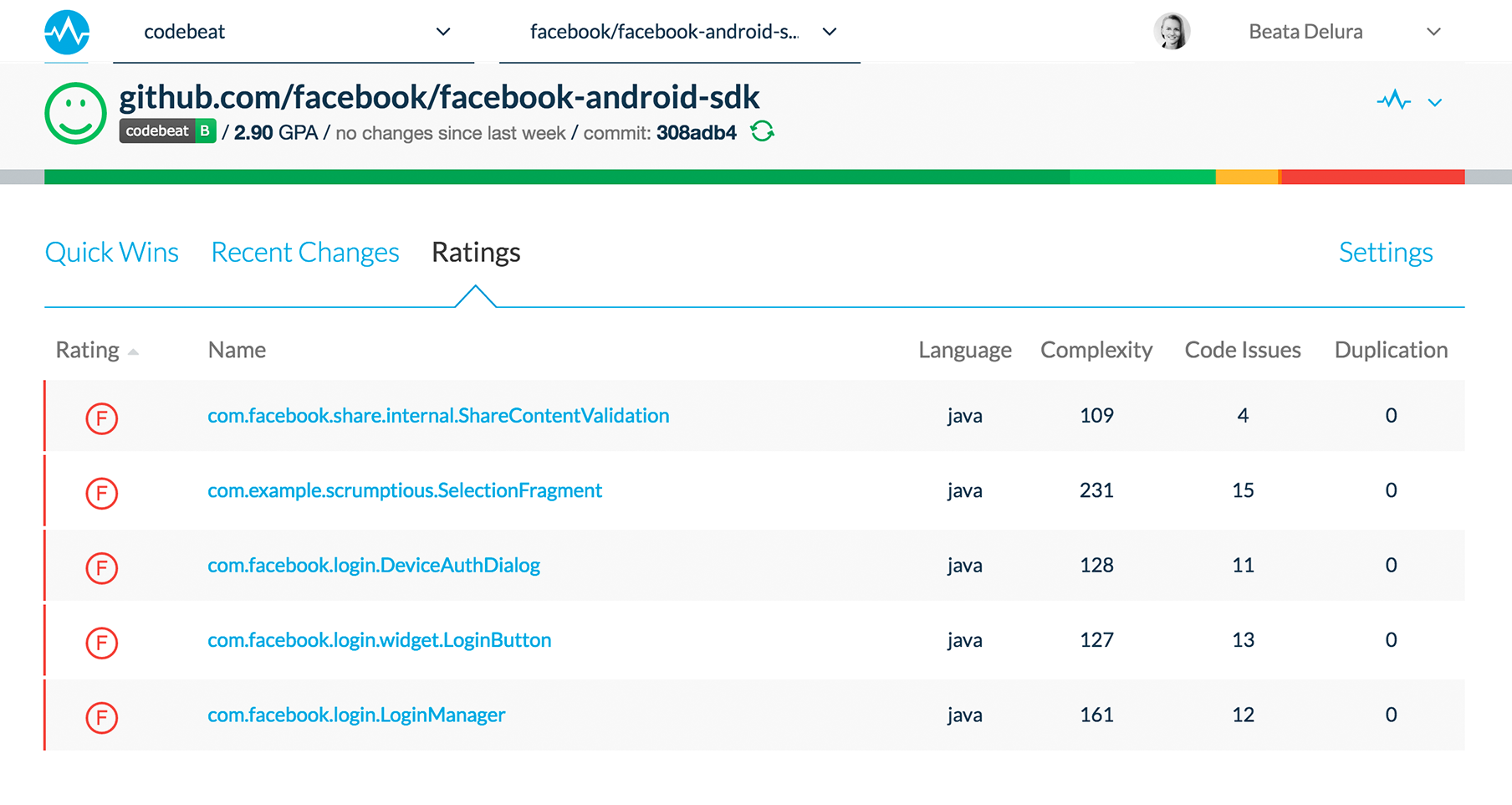Click the dark green segment of quality bar
The height and width of the screenshot is (805, 1512).
pyautogui.click(x=557, y=177)
